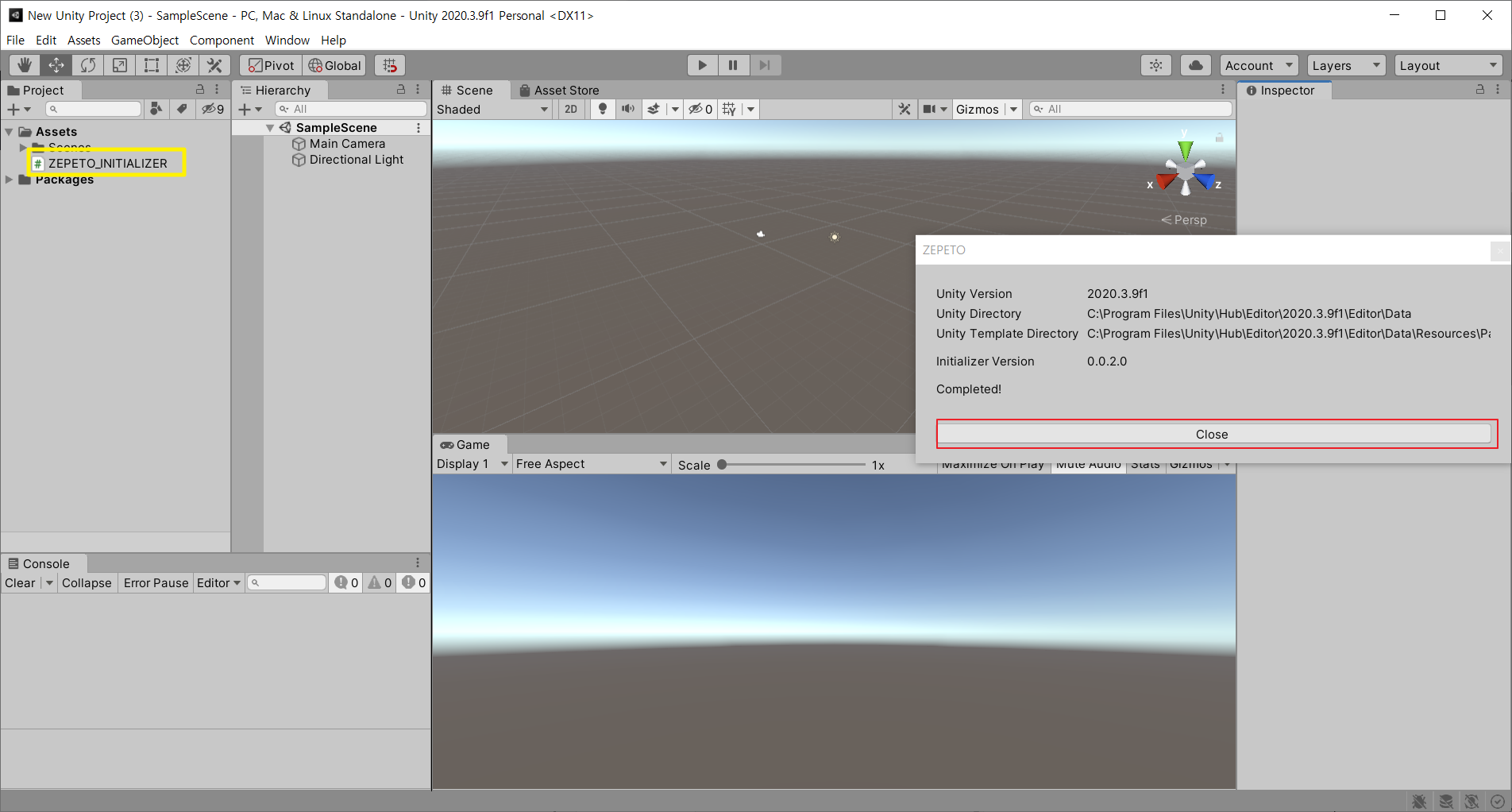Screen dimensions: 1512x812
Task: Toggle Error Pause in Console
Action: (x=156, y=582)
